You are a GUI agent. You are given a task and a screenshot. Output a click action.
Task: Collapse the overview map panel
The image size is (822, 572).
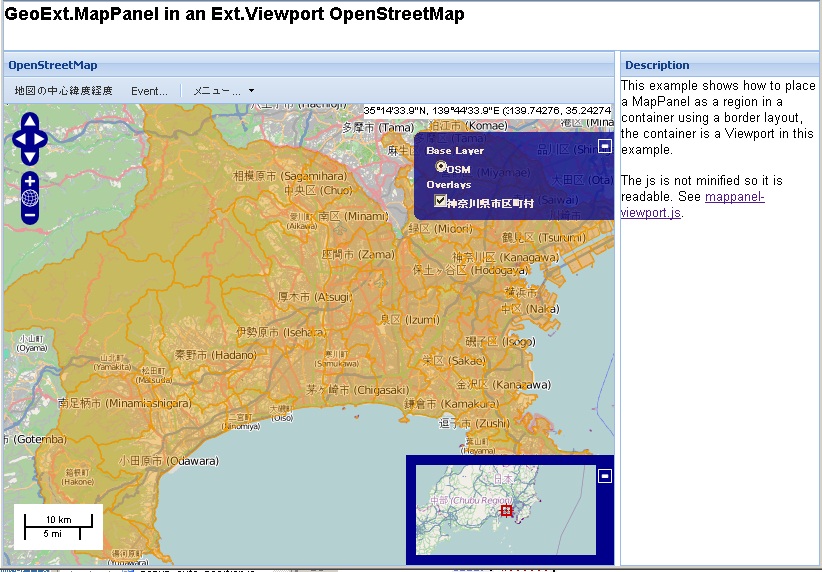[604, 477]
